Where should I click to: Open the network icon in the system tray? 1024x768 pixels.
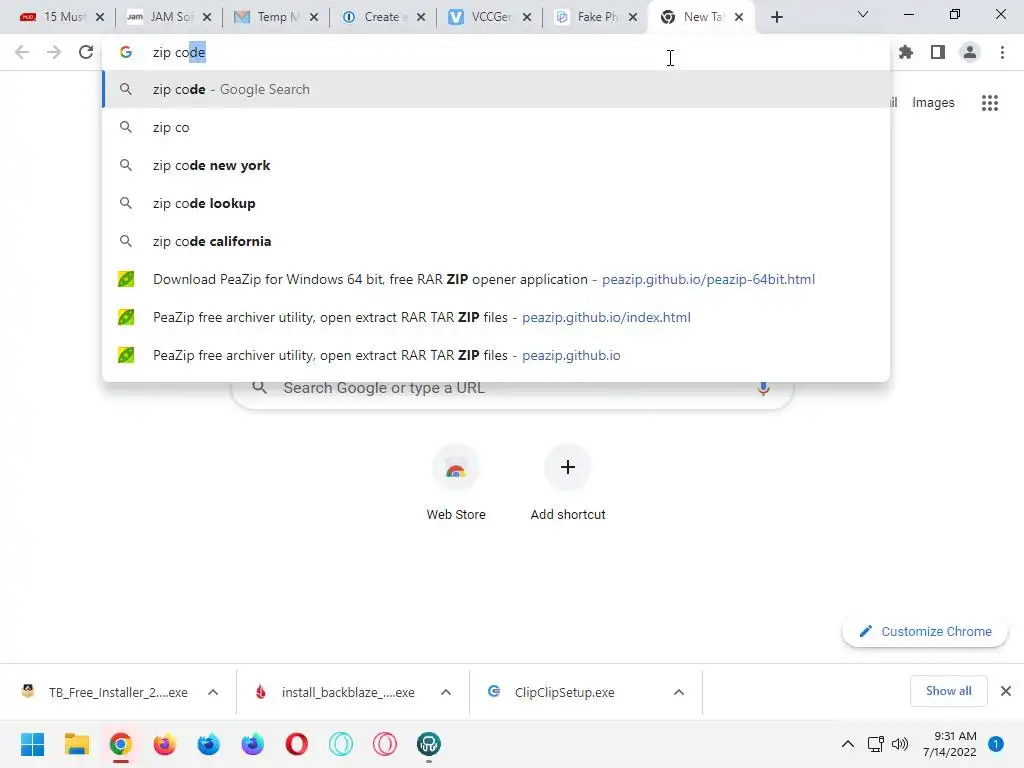click(875, 744)
